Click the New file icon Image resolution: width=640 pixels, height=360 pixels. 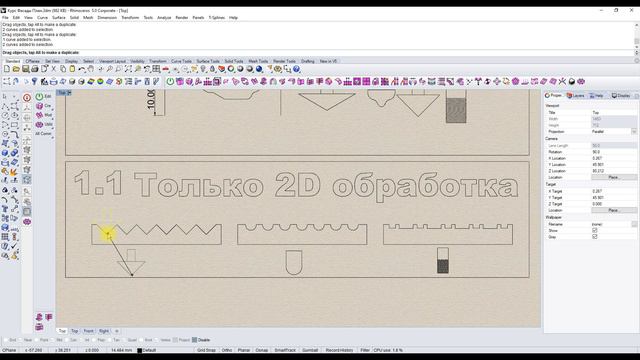click(7, 69)
